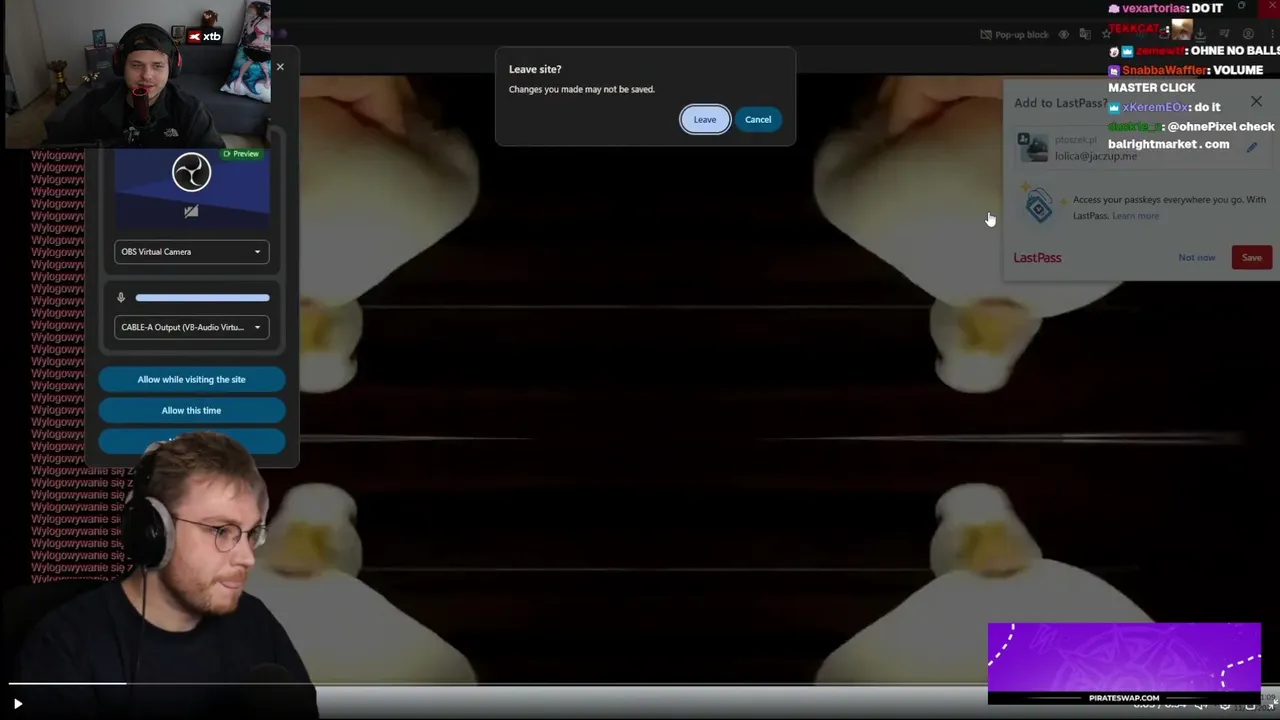Screen dimensions: 1280x720
Task: Play the video with the play button
Action: [x=17, y=704]
